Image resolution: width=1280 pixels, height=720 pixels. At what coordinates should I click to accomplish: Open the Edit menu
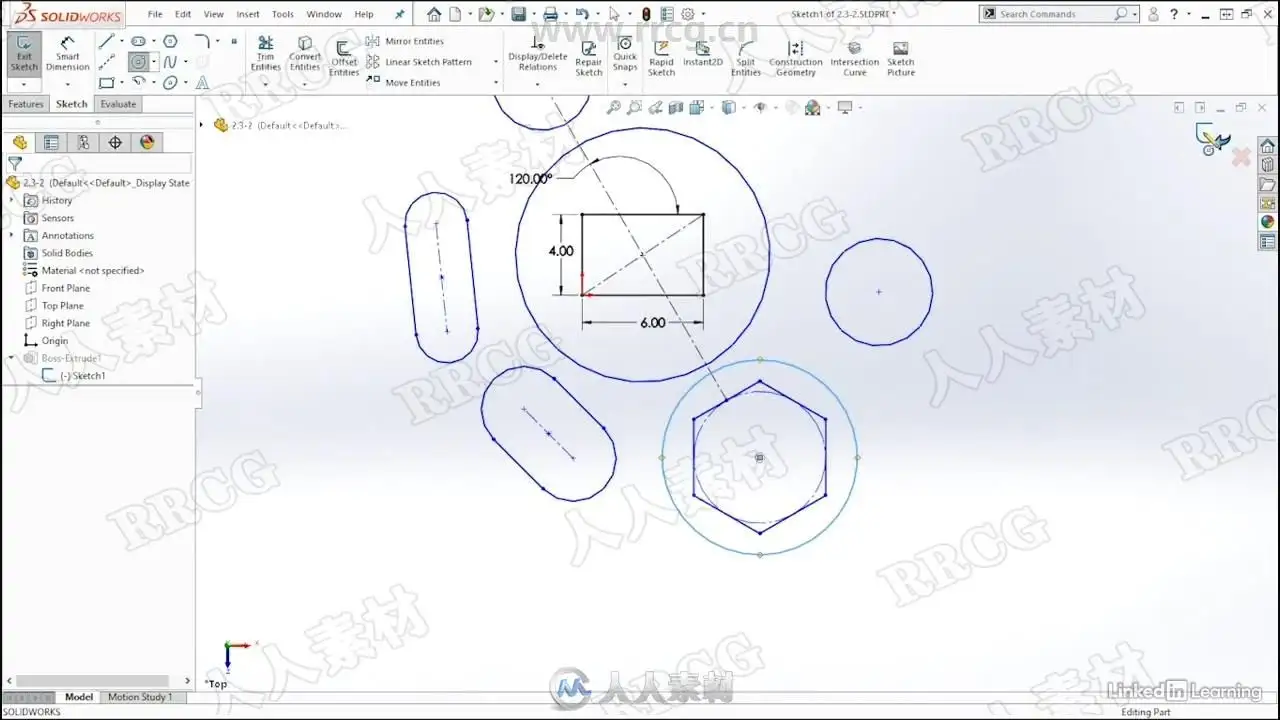(183, 14)
